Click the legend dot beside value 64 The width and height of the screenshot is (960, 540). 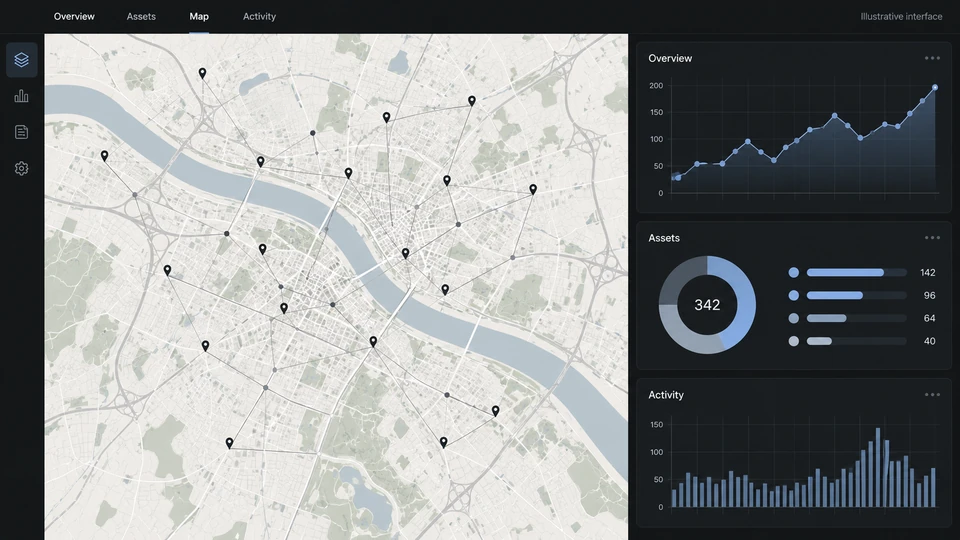click(x=793, y=318)
